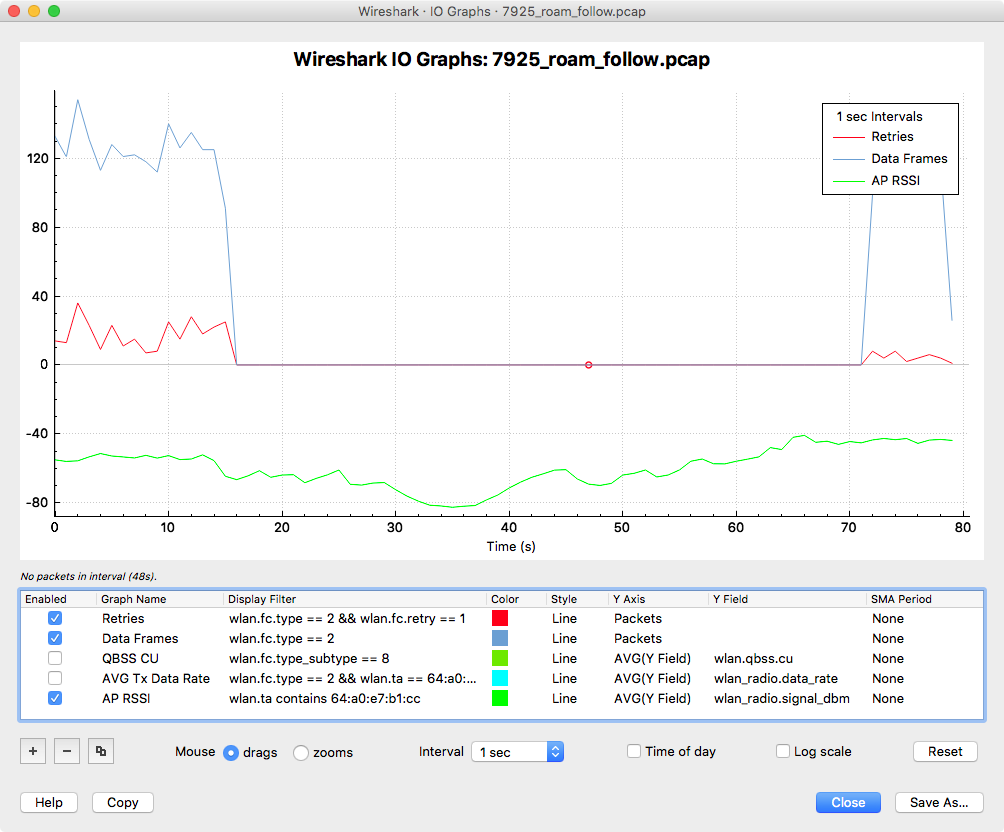1004x832 pixels.
Task: Select the zooms mouse mode
Action: [x=300, y=753]
